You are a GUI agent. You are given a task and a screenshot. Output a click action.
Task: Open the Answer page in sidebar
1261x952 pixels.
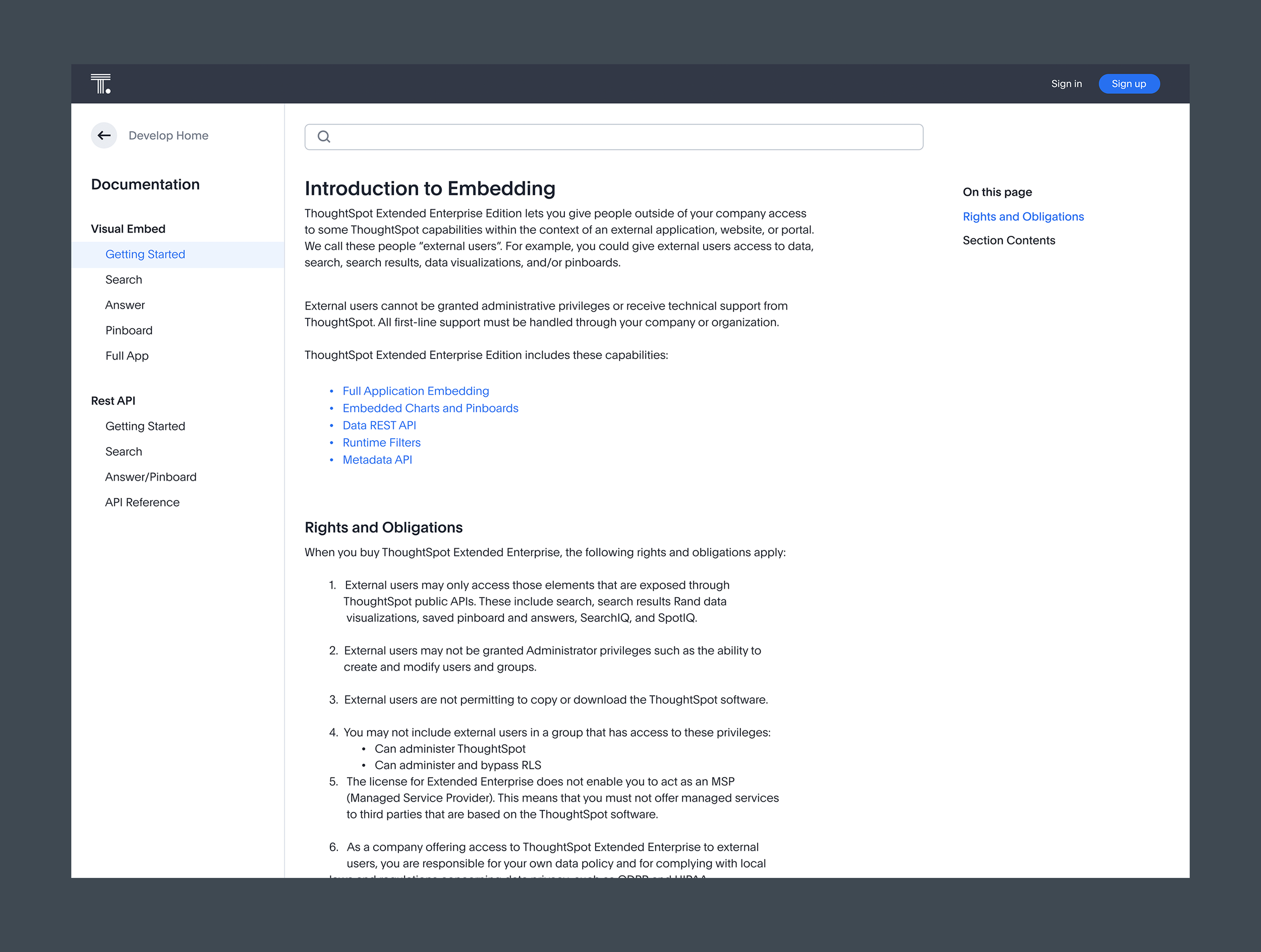pos(125,305)
